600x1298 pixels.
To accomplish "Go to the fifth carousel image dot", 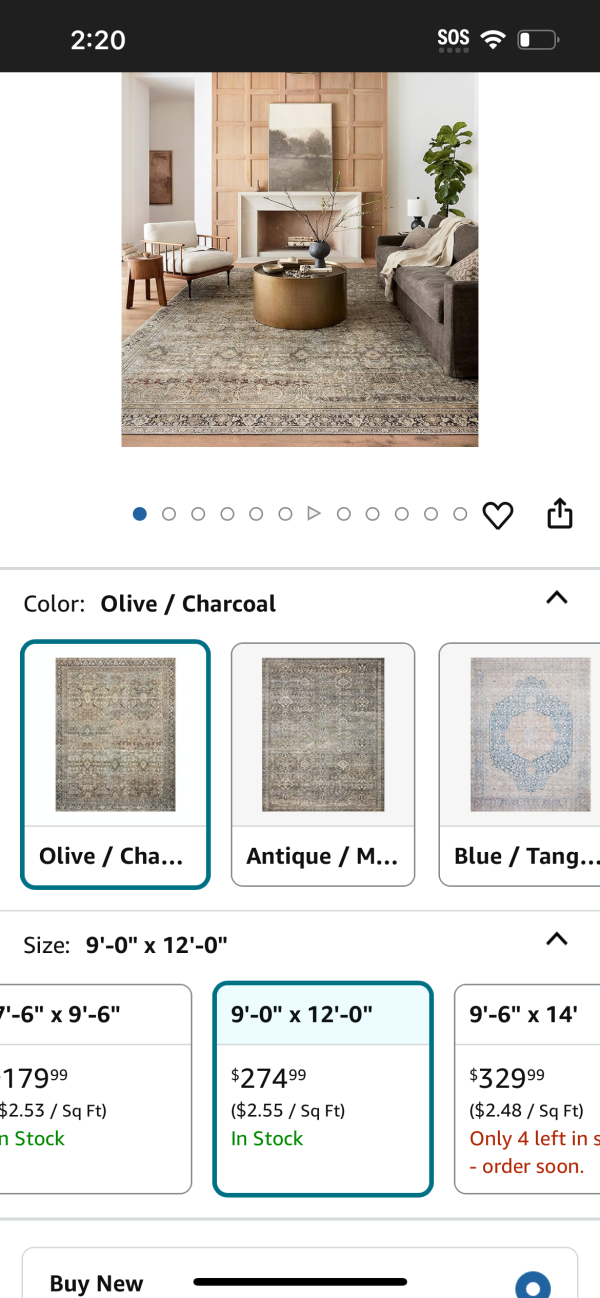I will [256, 514].
